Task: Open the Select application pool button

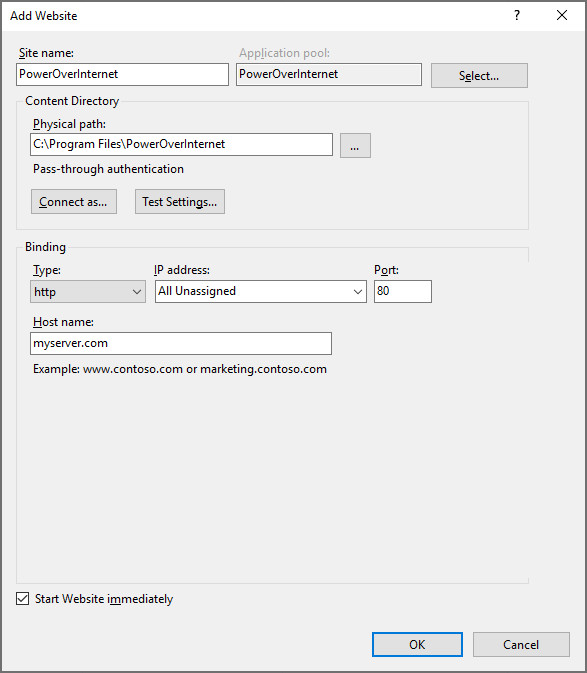Action: tap(479, 76)
